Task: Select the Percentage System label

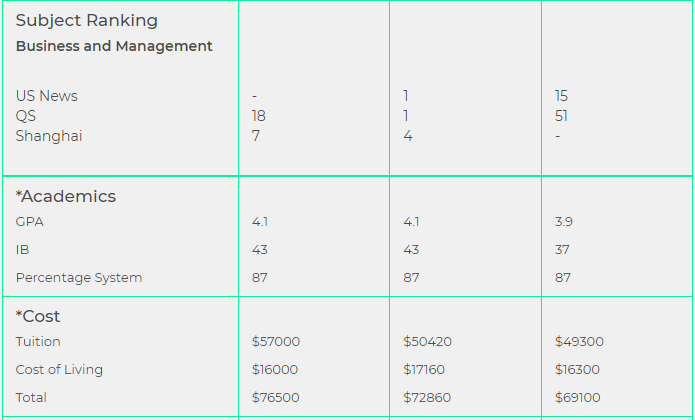Action: (x=79, y=278)
